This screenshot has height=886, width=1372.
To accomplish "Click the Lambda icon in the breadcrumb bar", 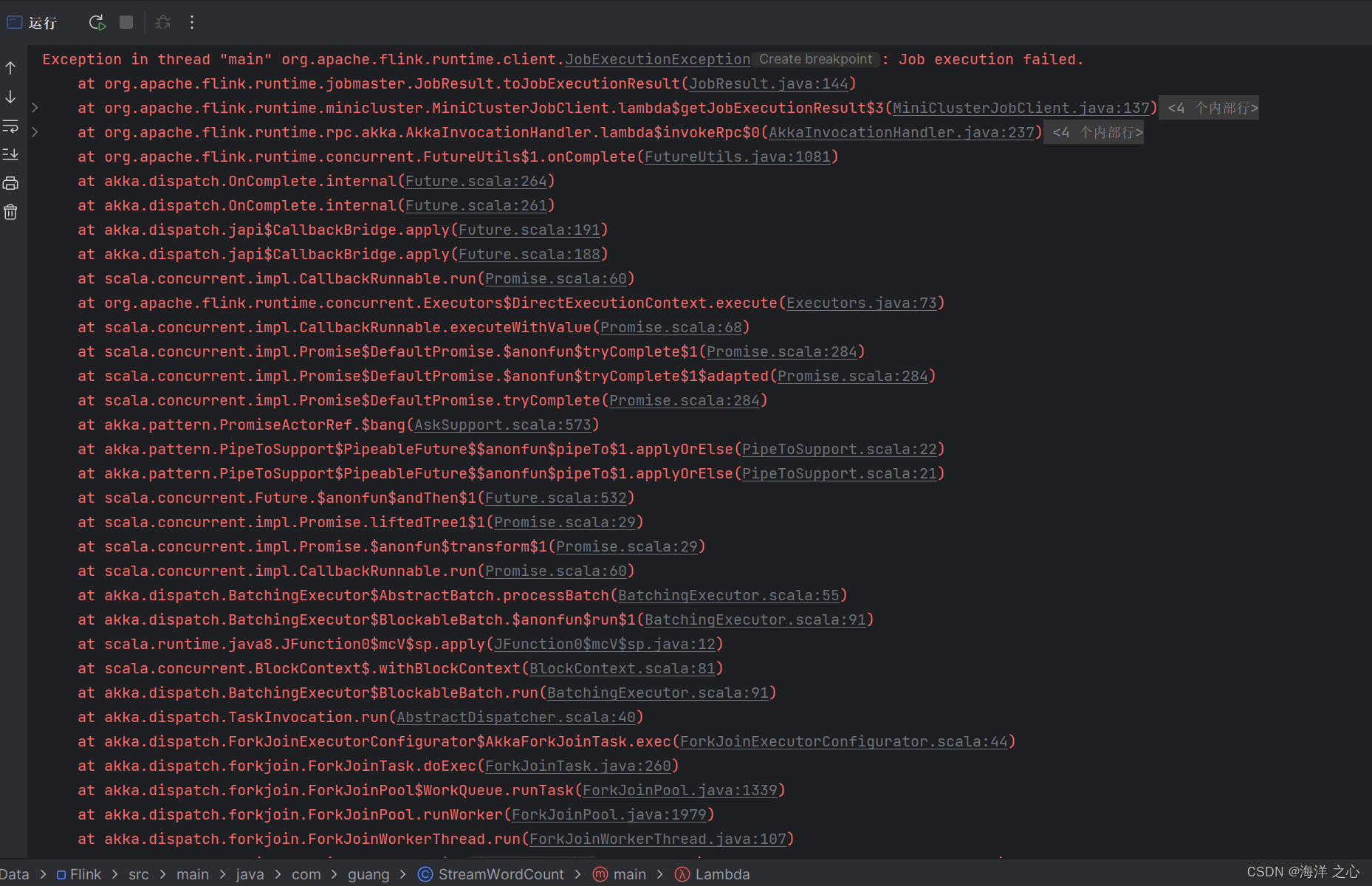I will 682,874.
